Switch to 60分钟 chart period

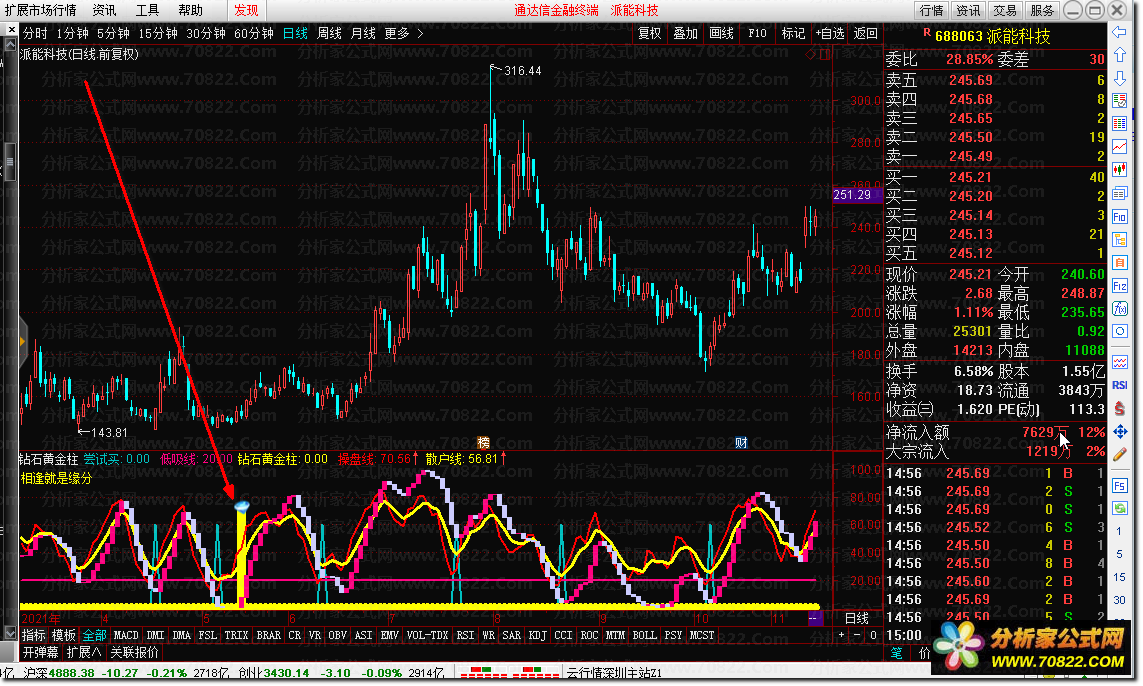[x=254, y=34]
